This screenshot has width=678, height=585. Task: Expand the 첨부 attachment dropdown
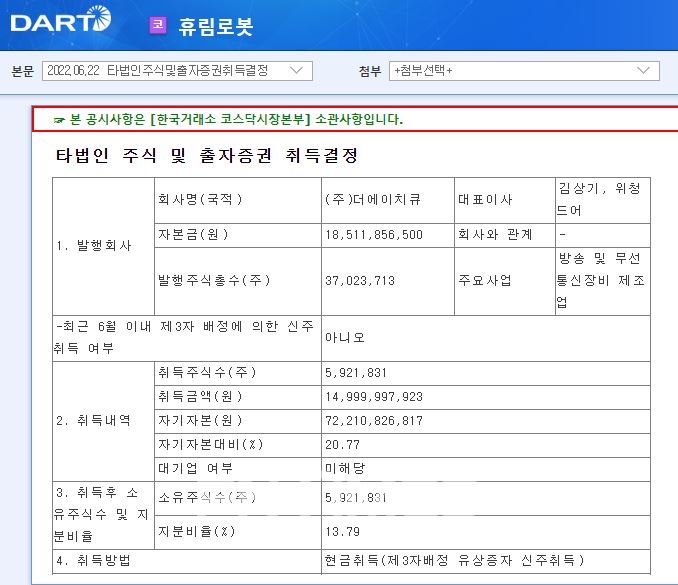tap(524, 70)
